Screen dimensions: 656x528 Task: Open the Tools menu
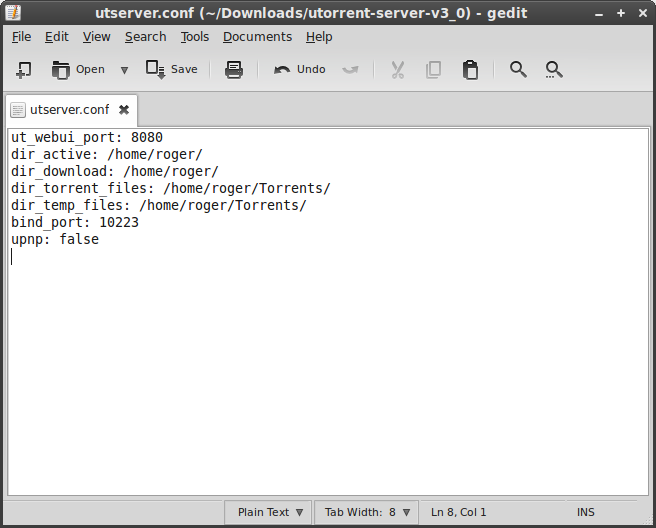pyautogui.click(x=195, y=37)
